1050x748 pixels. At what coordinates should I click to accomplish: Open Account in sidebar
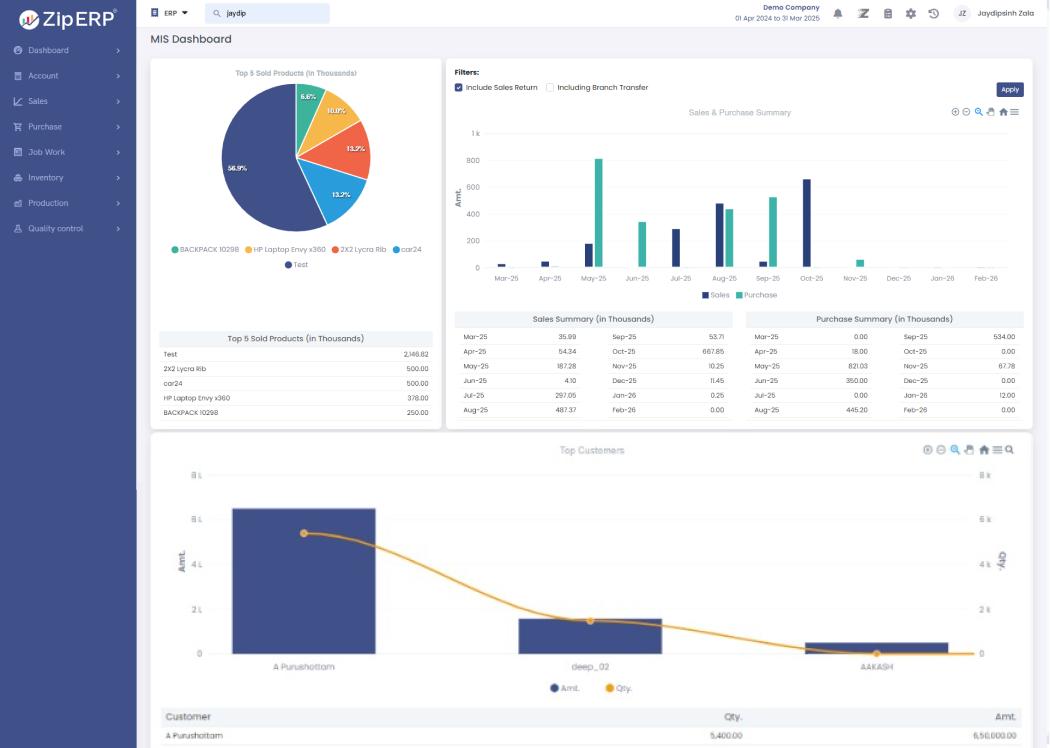[x=43, y=76]
